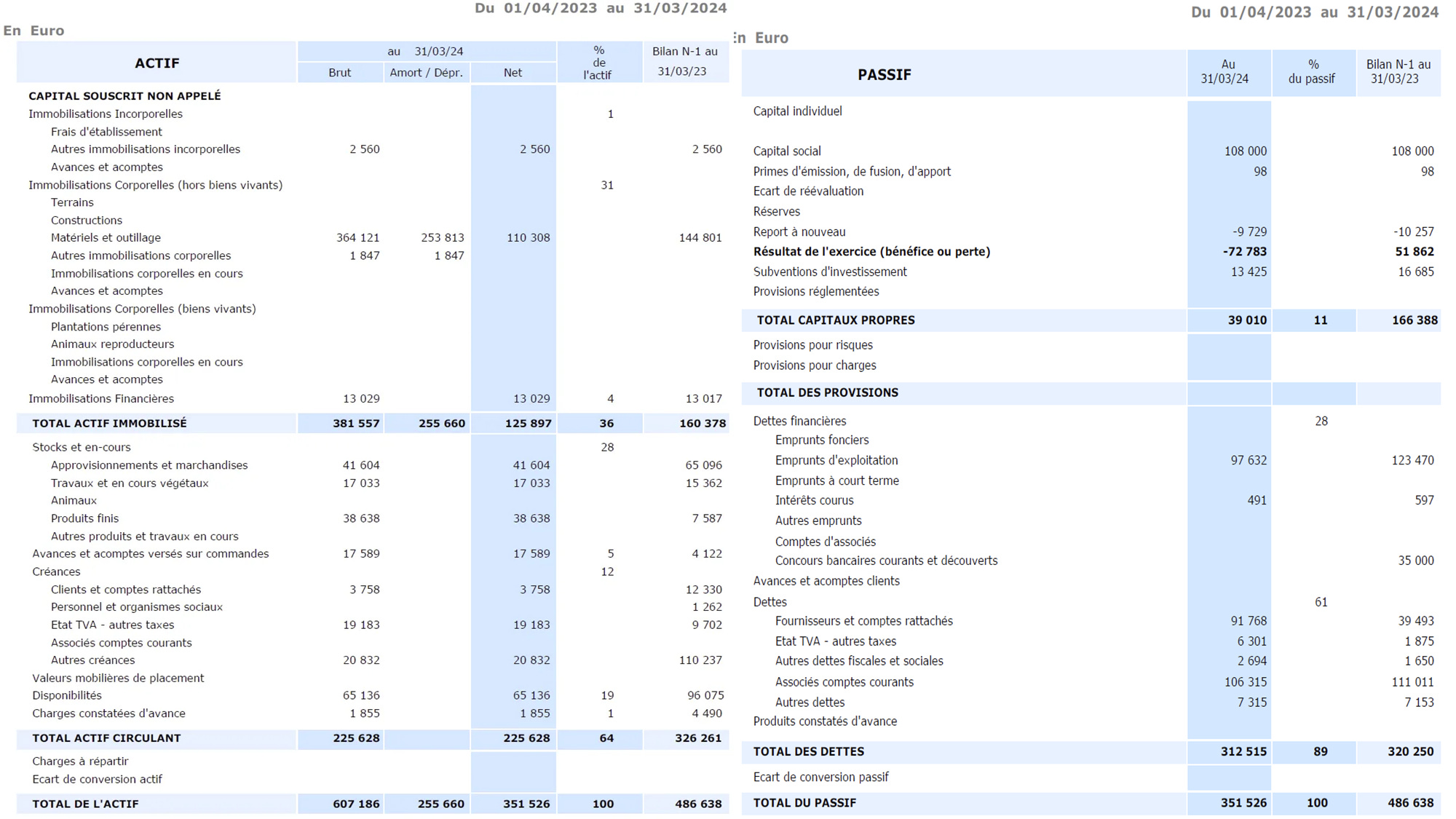
Task: Click Emprunts d'exploitation value 97 632
Action: 1248,461
